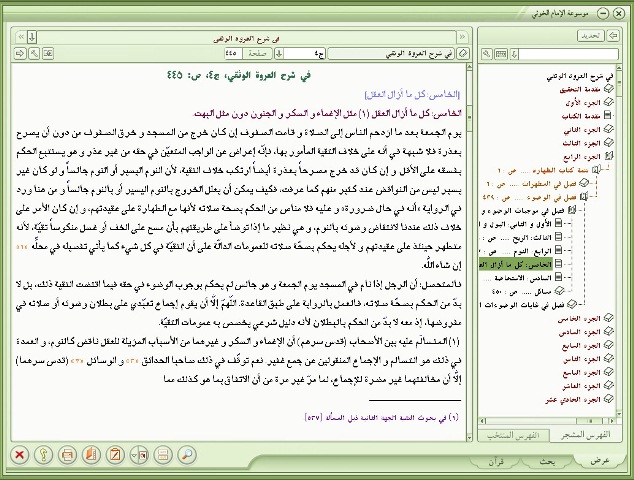
Task: Open dropdown arrow at left of book title bar
Action: [32, 38]
